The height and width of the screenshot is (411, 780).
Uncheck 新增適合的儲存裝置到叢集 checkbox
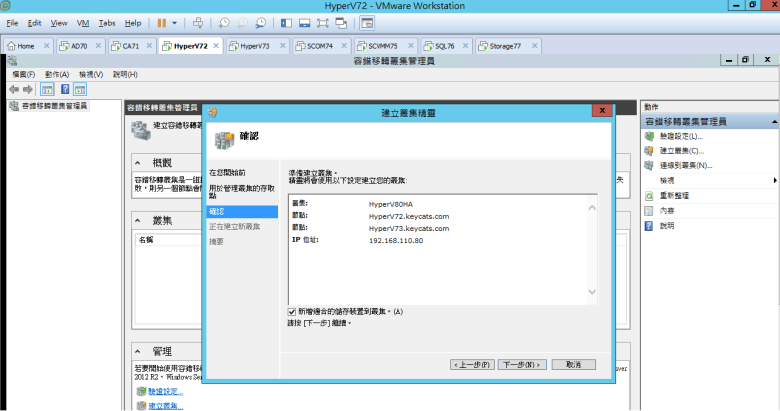click(292, 311)
